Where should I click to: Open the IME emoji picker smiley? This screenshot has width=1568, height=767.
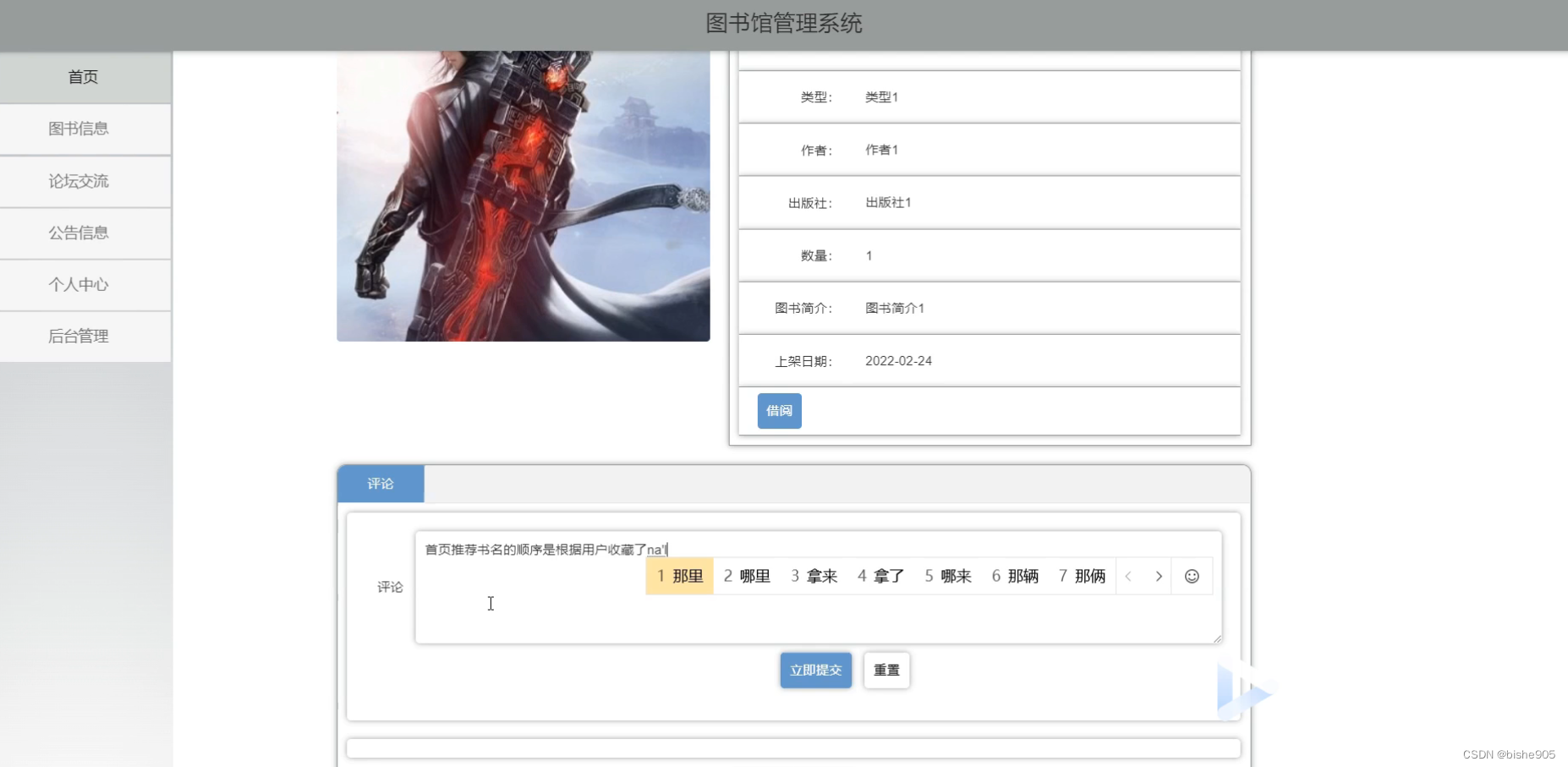[1192, 576]
